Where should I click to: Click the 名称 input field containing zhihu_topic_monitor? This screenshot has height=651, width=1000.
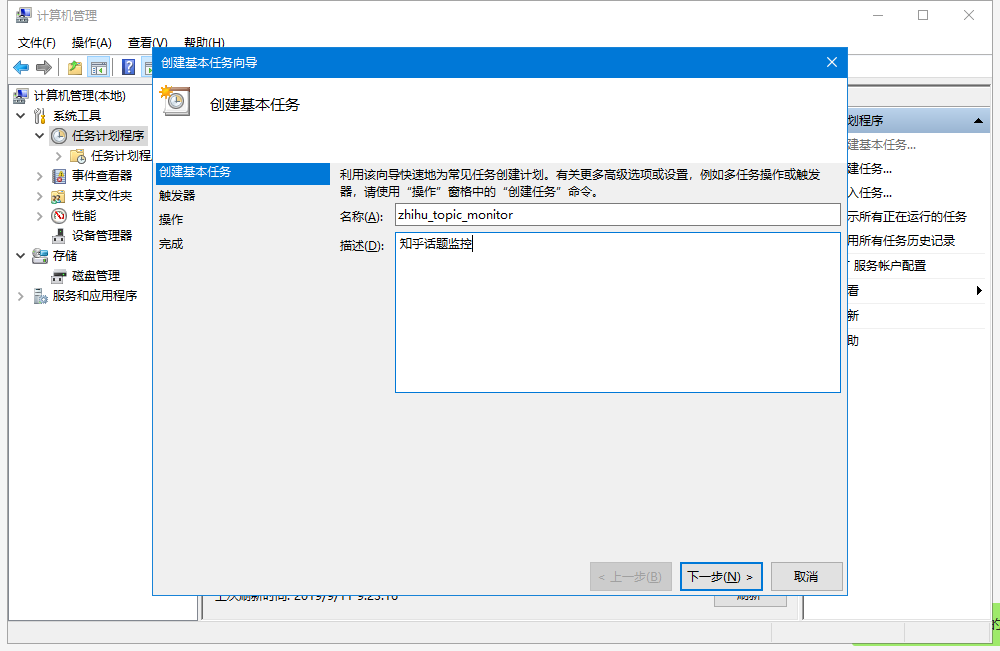point(618,214)
